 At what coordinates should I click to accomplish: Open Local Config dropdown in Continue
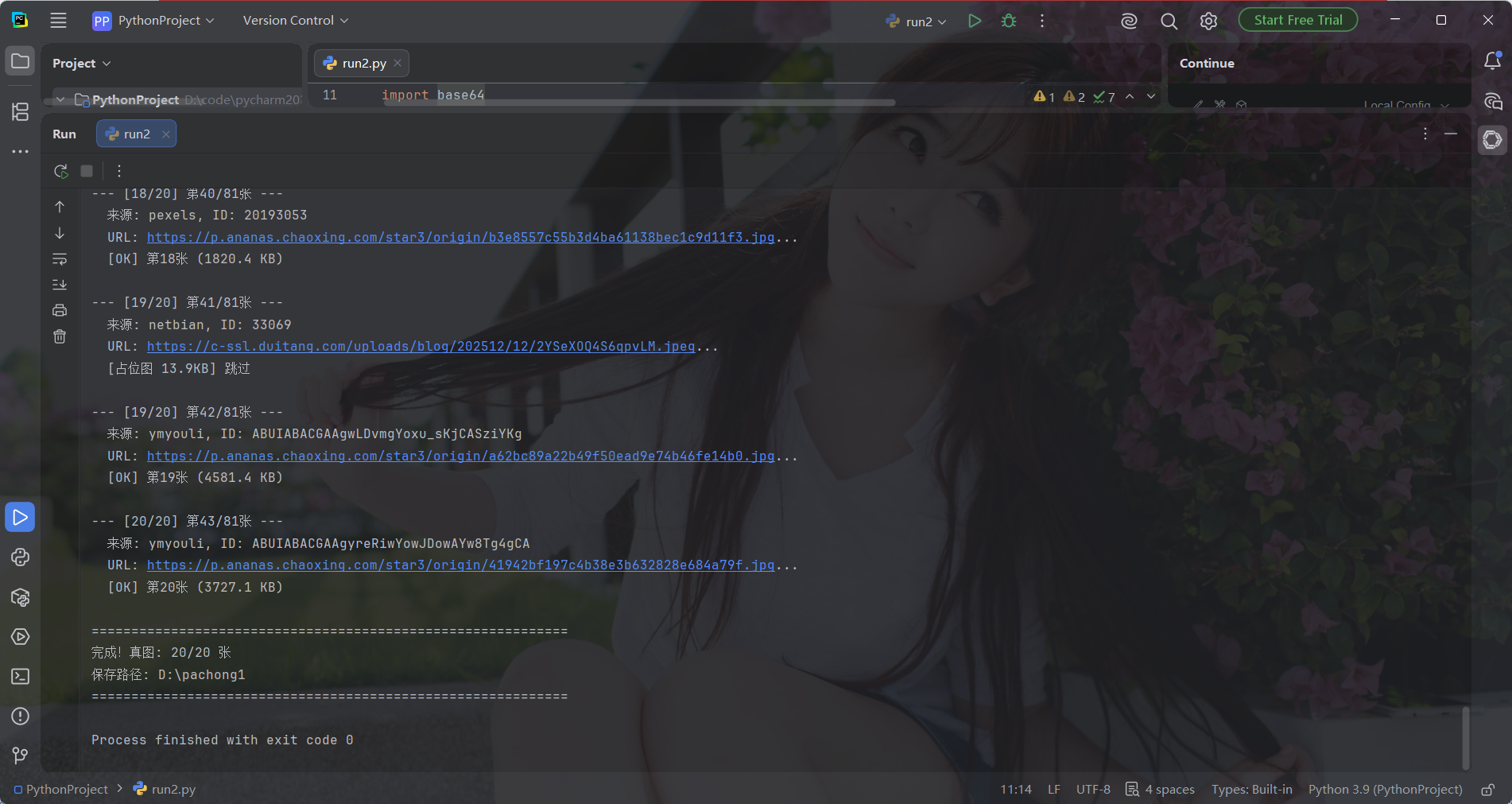pos(1405,104)
